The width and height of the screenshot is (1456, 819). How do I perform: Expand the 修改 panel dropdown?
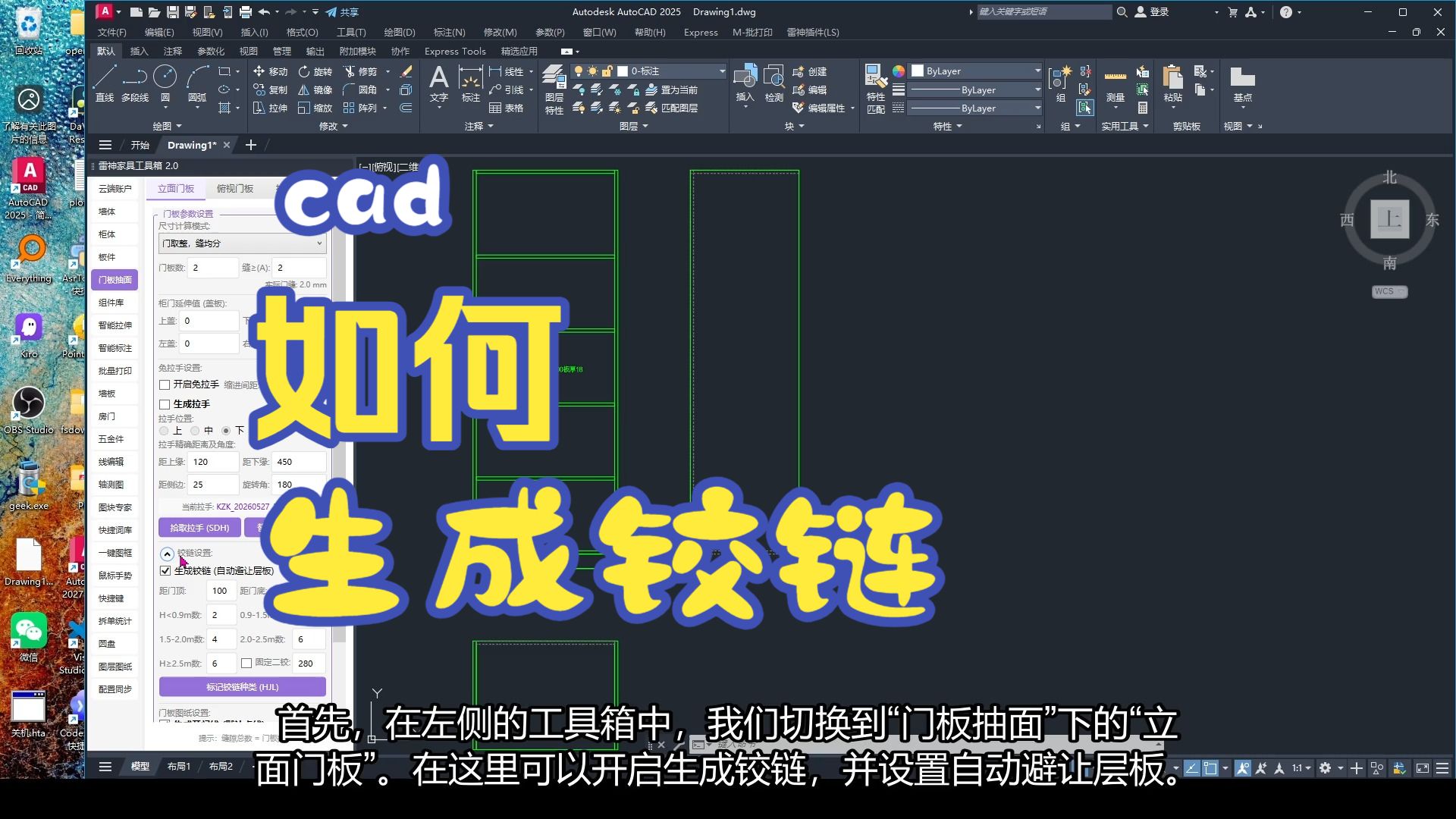tap(334, 126)
